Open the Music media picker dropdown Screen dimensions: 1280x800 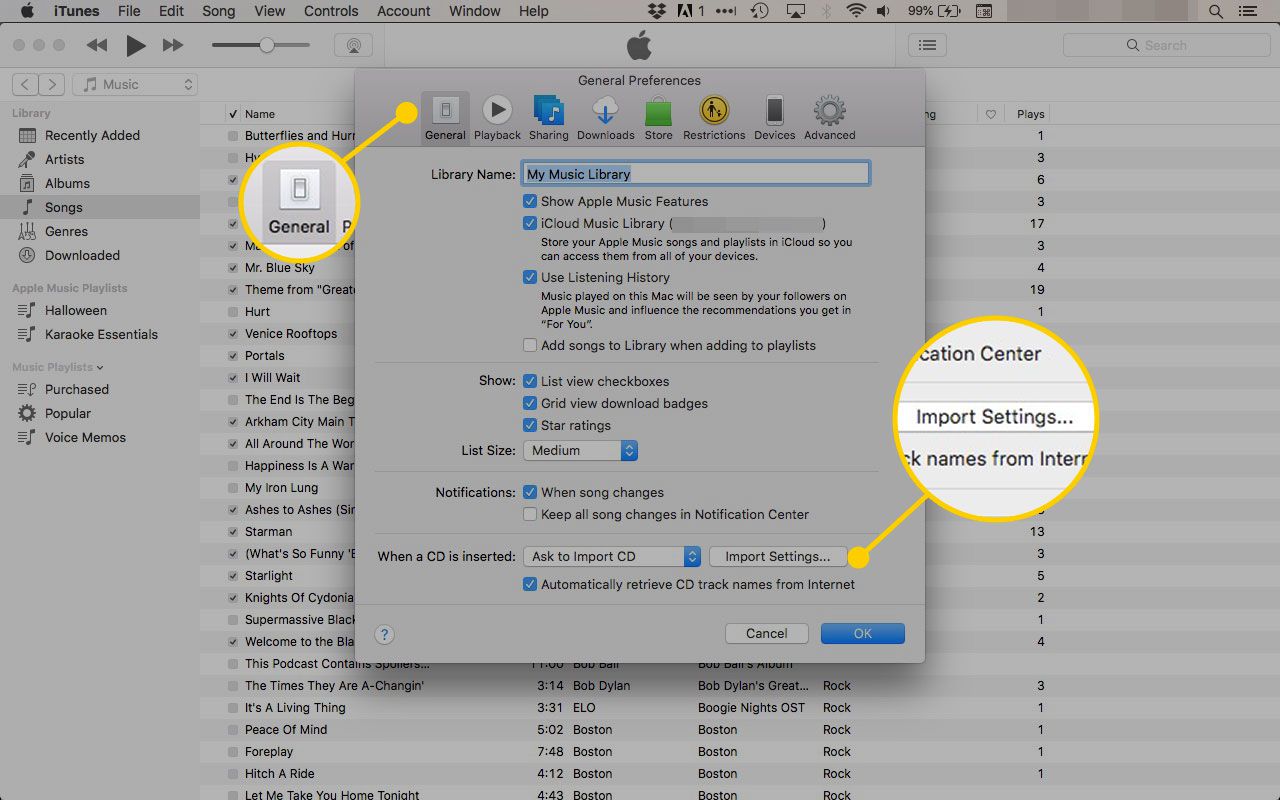pyautogui.click(x=135, y=85)
